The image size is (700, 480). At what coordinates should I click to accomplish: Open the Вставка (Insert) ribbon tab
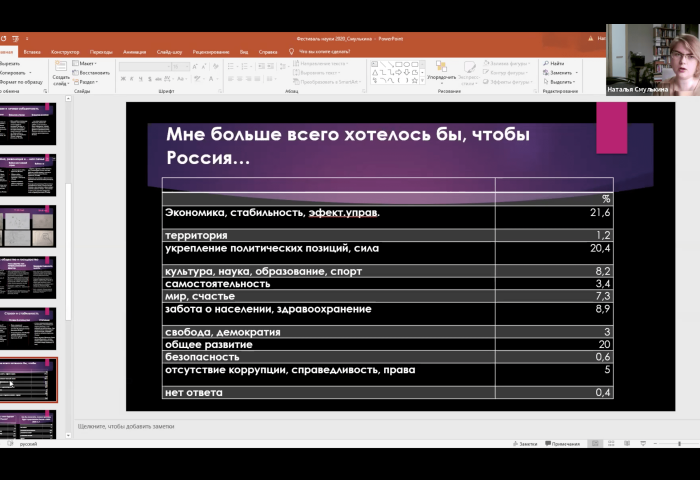32,51
